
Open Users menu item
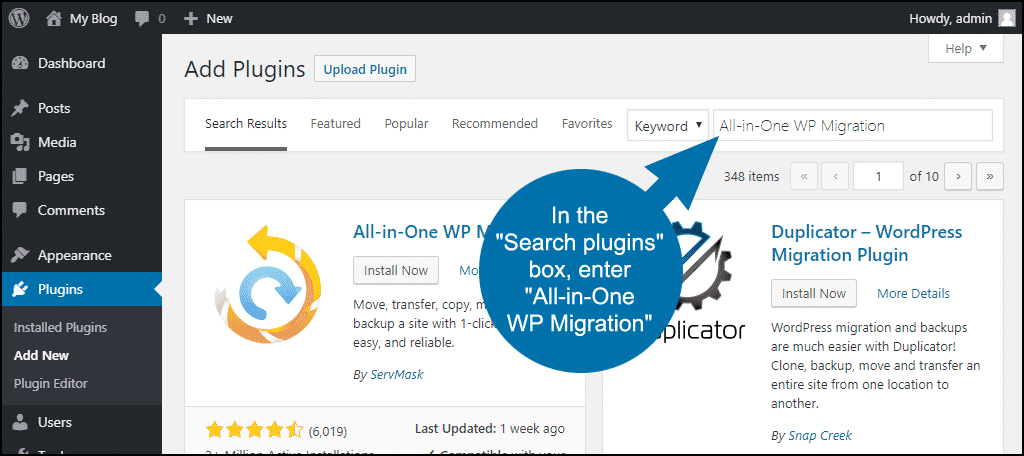(81, 423)
